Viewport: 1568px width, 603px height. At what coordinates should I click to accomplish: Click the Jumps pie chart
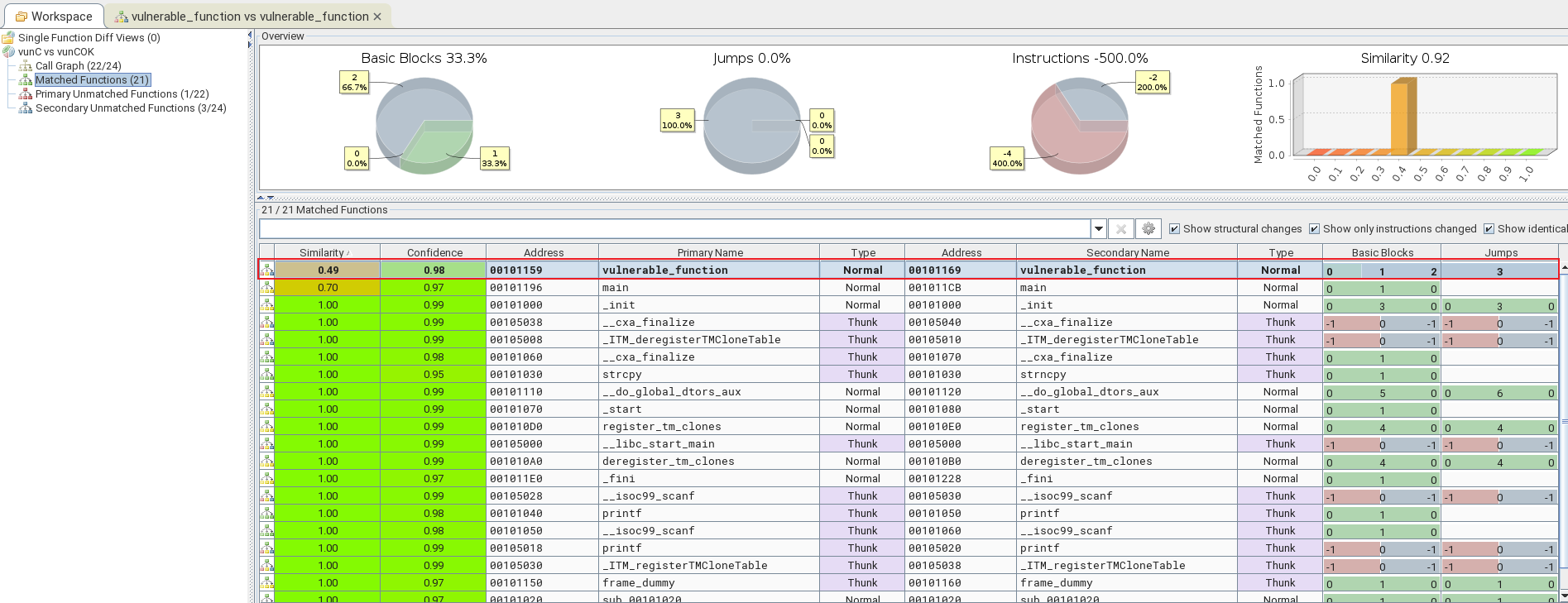coord(752,126)
